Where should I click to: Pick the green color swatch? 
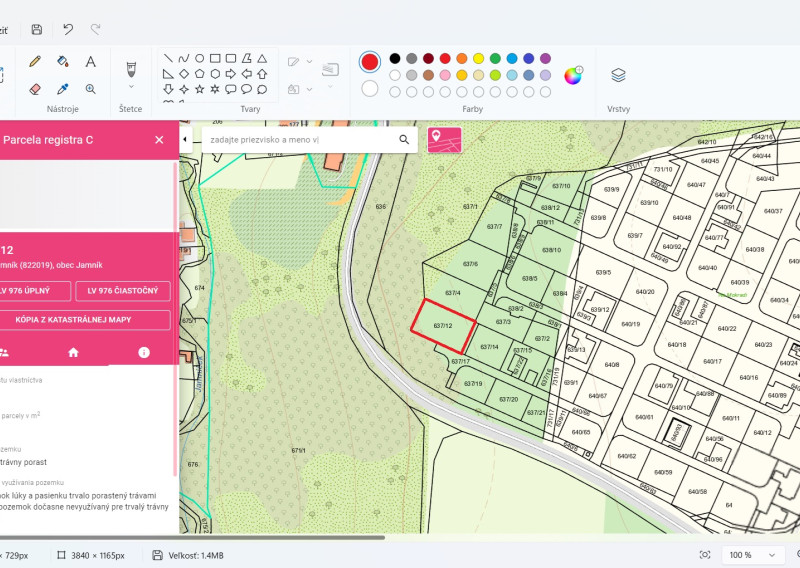tap(495, 58)
